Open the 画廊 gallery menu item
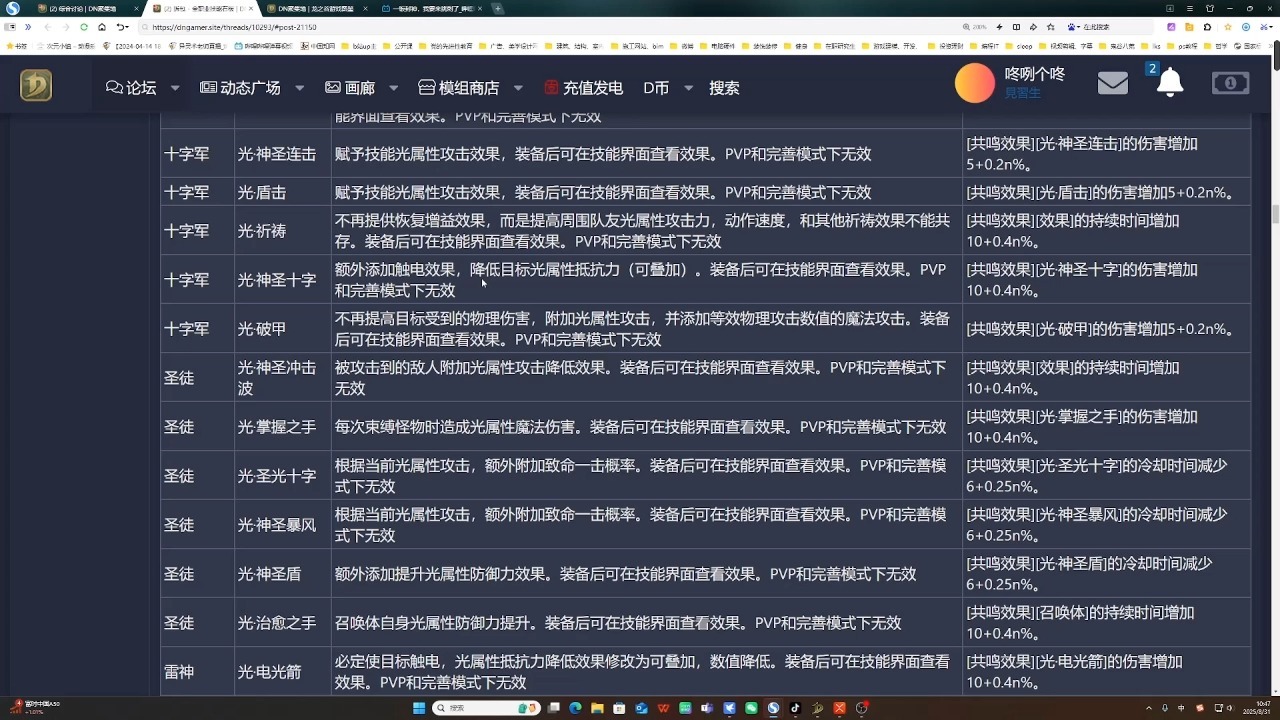Screen dimensions: 1280x720 tap(350, 88)
